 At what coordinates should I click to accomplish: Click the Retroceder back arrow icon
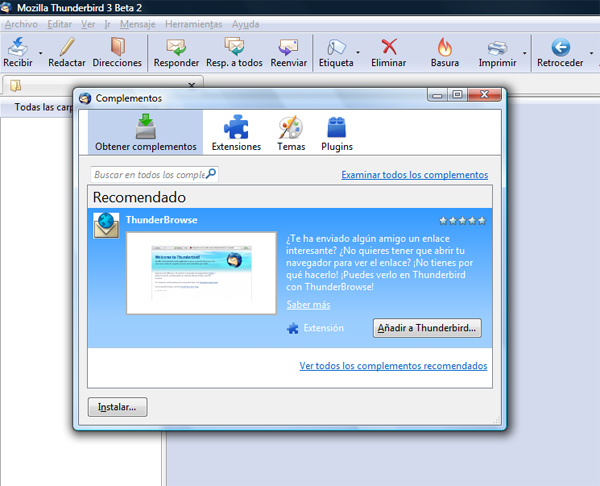561,47
